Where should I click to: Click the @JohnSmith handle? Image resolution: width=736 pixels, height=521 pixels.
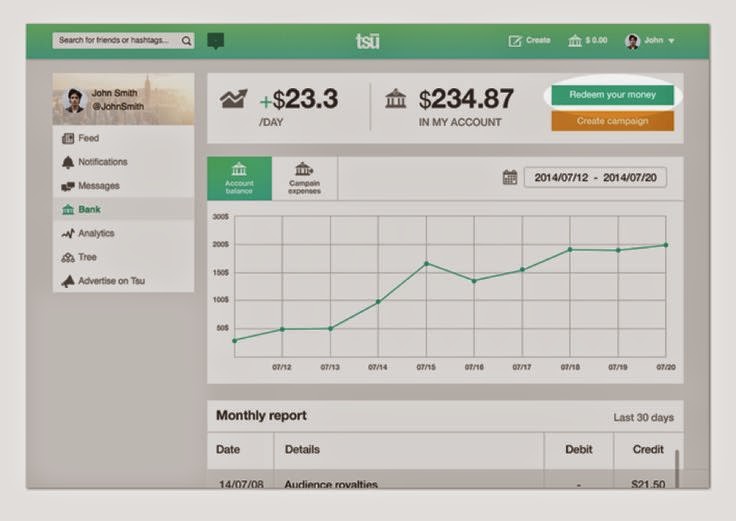pyautogui.click(x=118, y=107)
